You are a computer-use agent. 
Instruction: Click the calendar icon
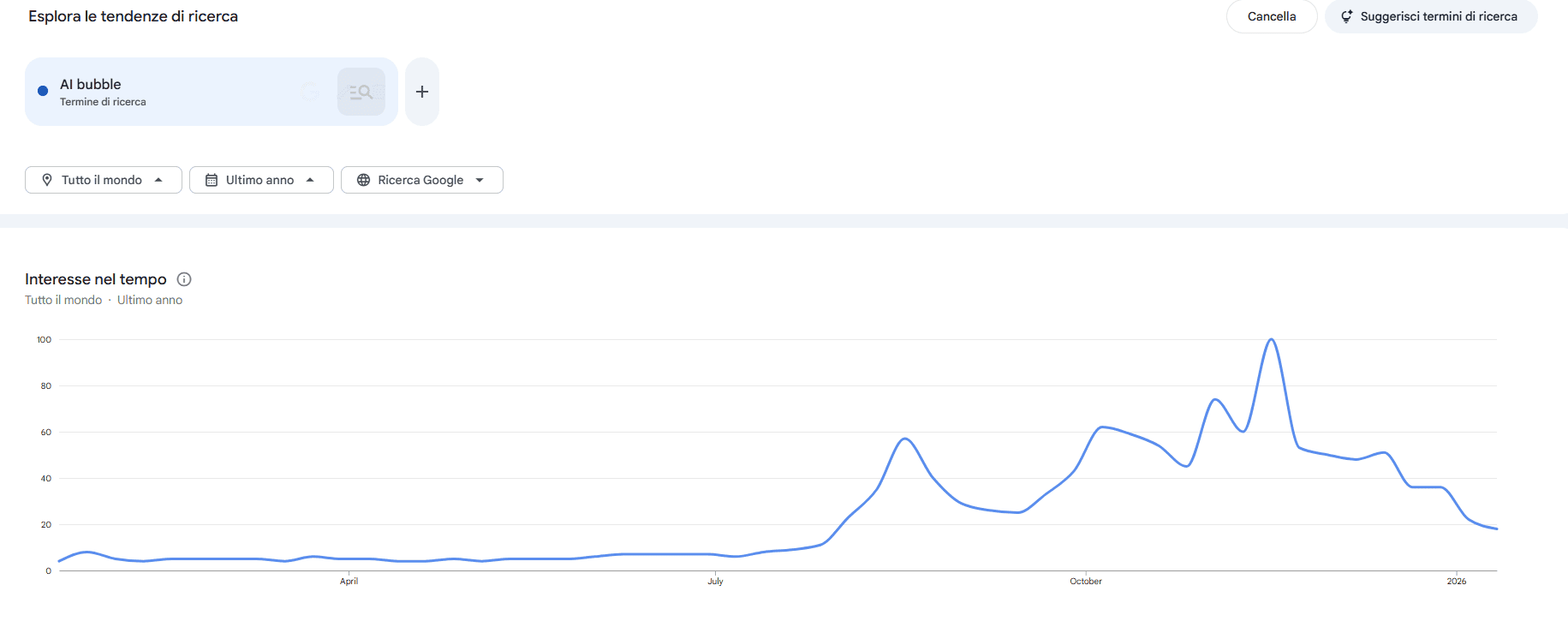212,180
